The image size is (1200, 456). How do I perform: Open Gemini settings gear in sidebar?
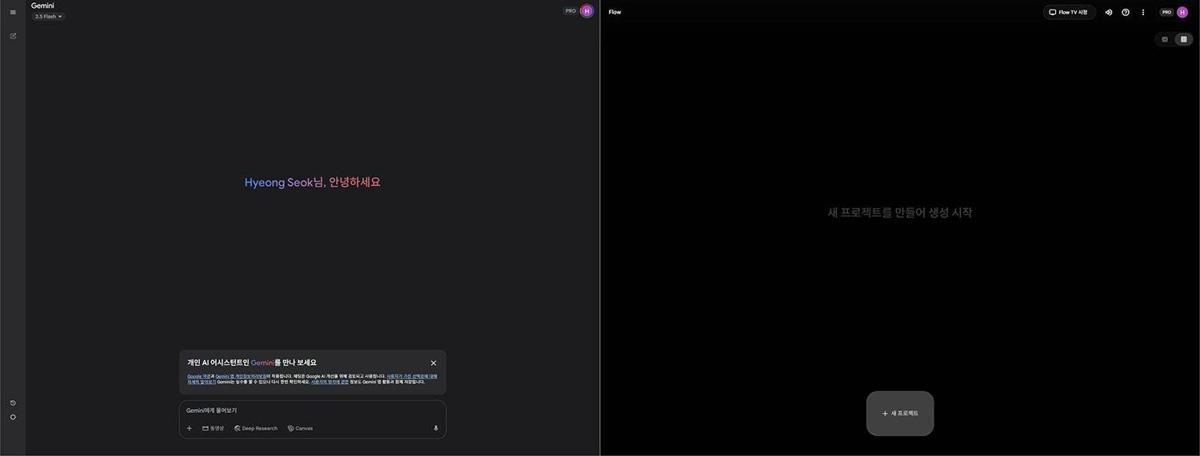pyautogui.click(x=13, y=417)
